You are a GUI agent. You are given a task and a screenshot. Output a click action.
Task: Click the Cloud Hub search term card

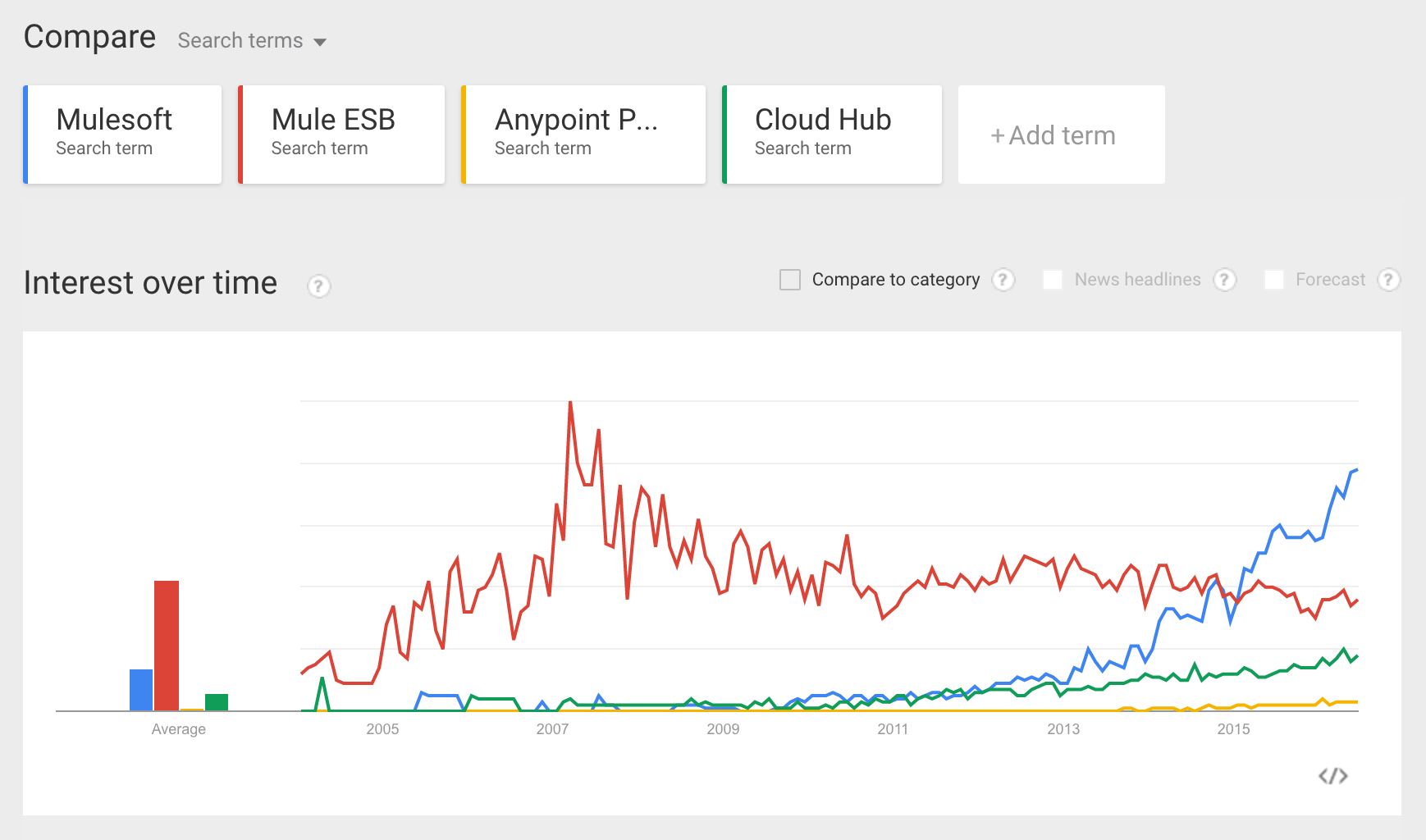(832, 135)
